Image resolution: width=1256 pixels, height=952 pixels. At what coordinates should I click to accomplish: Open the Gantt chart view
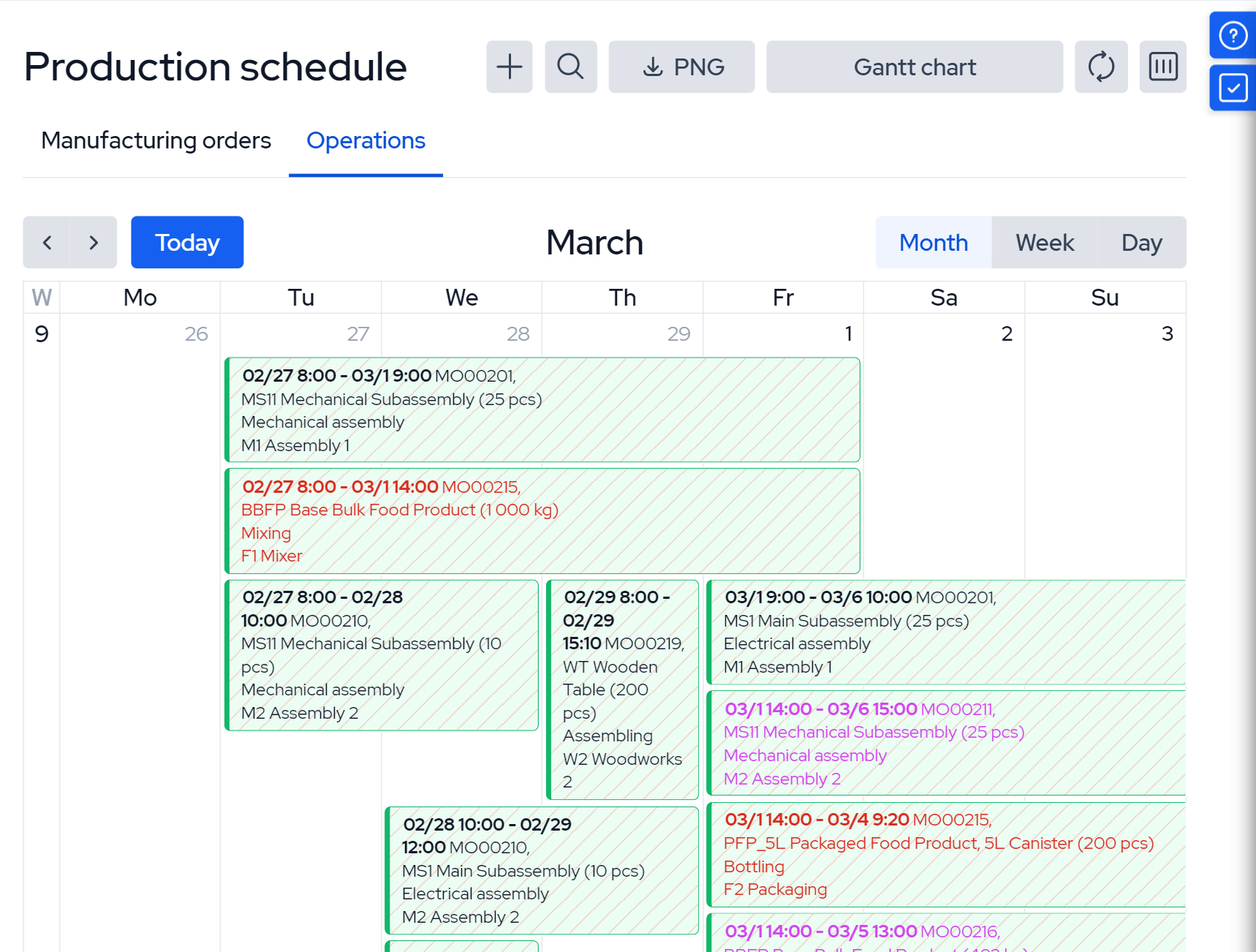pyautogui.click(x=915, y=67)
